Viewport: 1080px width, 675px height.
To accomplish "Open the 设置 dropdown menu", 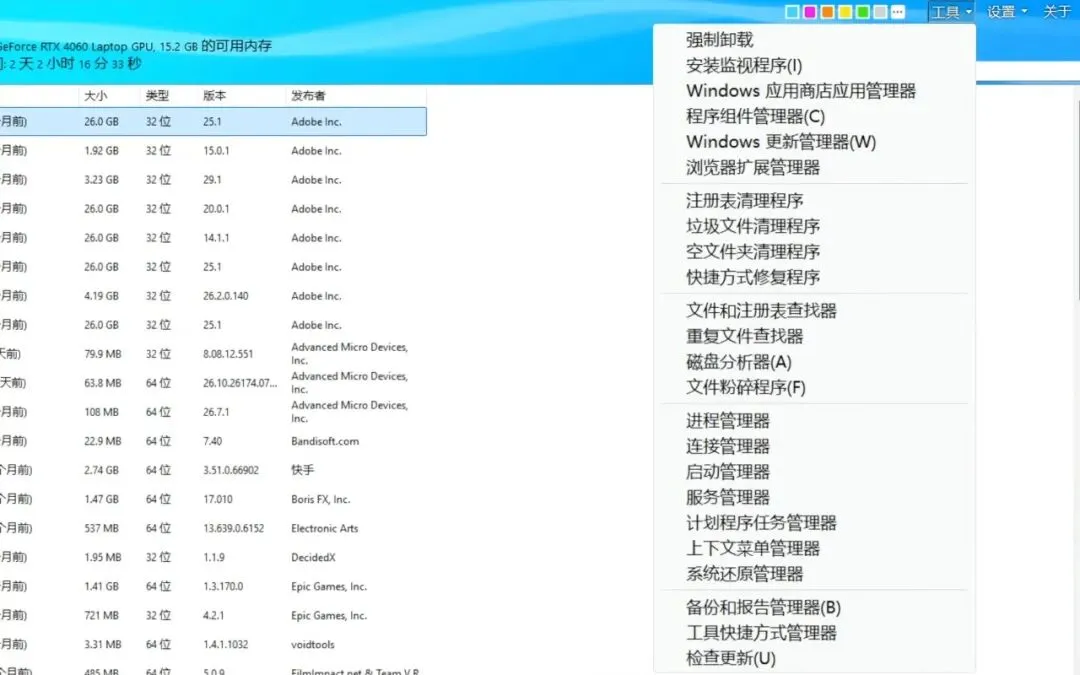I will coord(1007,12).
